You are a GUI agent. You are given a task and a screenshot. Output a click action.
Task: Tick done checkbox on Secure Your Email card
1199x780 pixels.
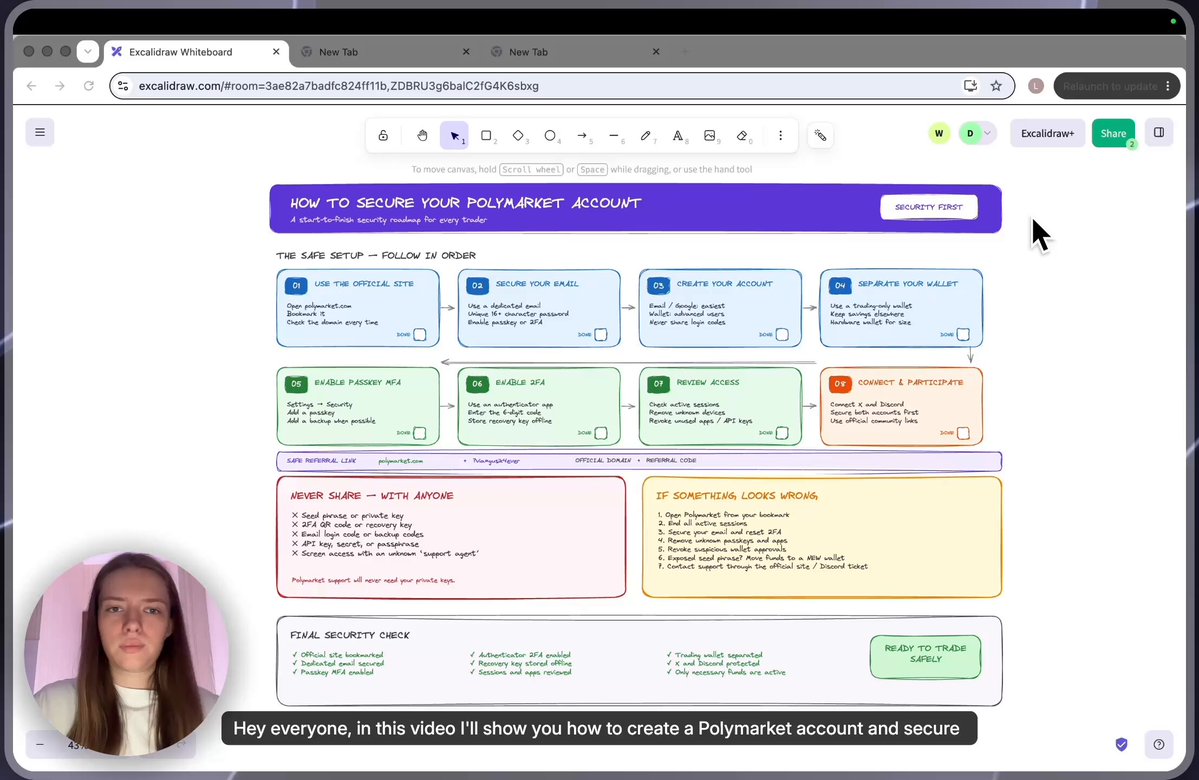tap(601, 334)
